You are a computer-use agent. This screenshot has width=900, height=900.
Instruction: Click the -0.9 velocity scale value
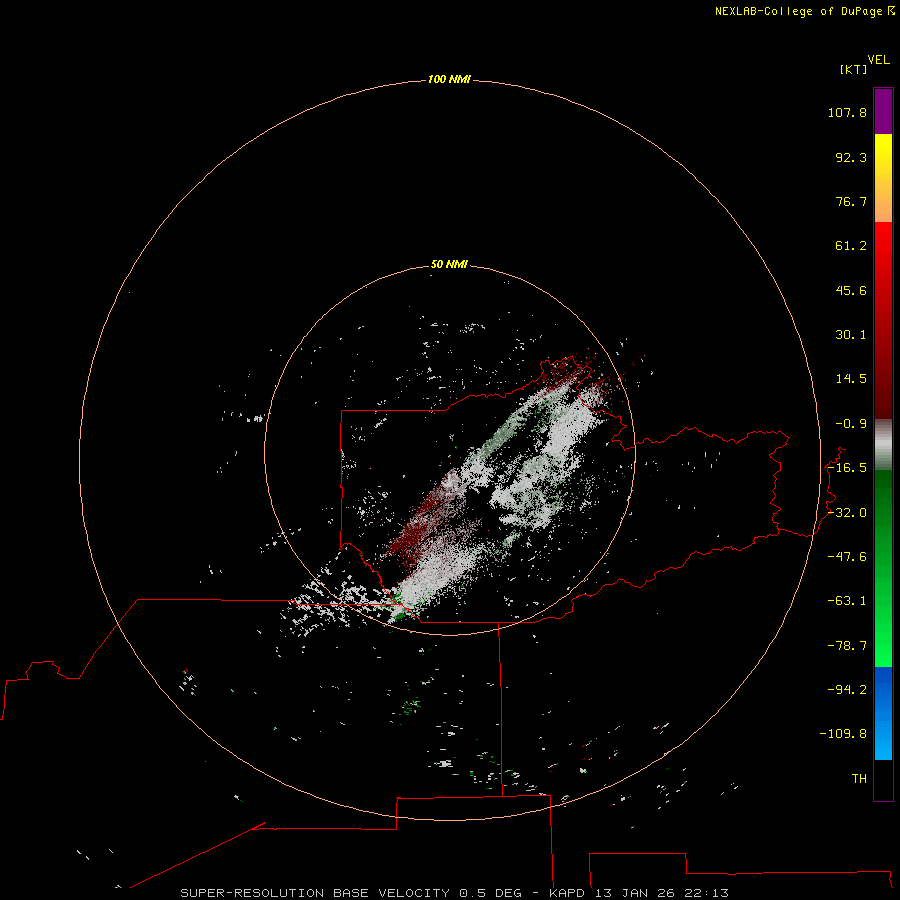point(851,424)
